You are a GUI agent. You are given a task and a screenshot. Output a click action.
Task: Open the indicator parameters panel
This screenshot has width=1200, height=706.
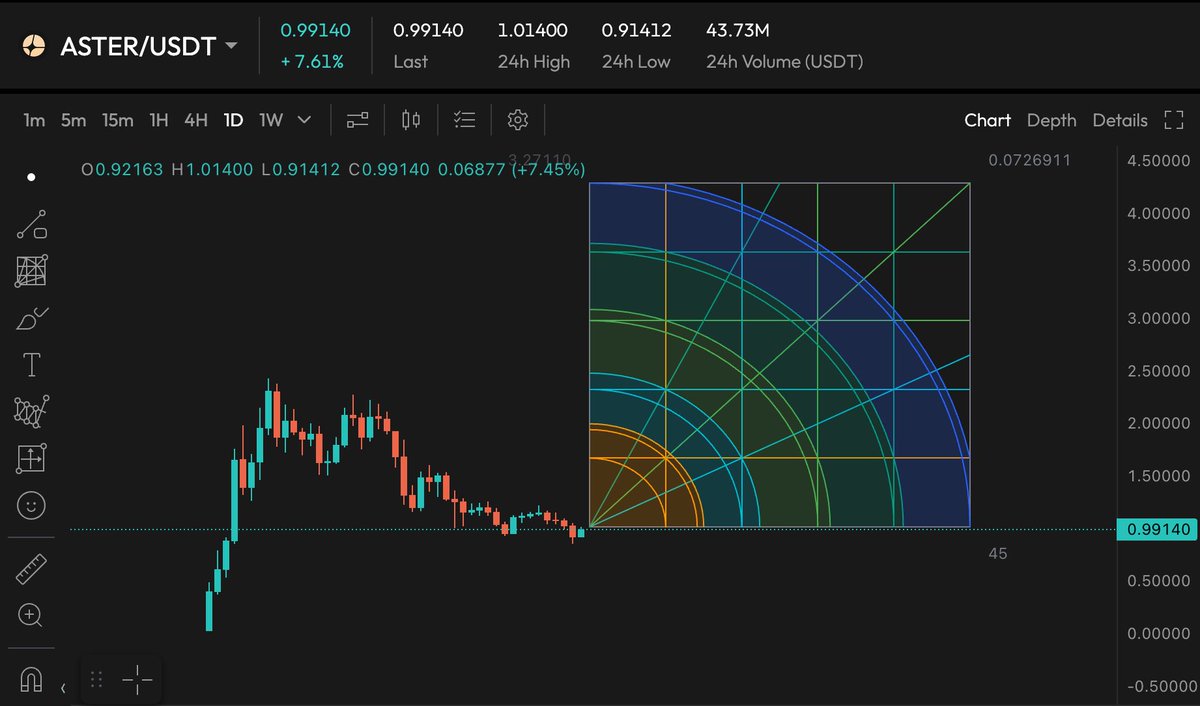click(x=357, y=119)
